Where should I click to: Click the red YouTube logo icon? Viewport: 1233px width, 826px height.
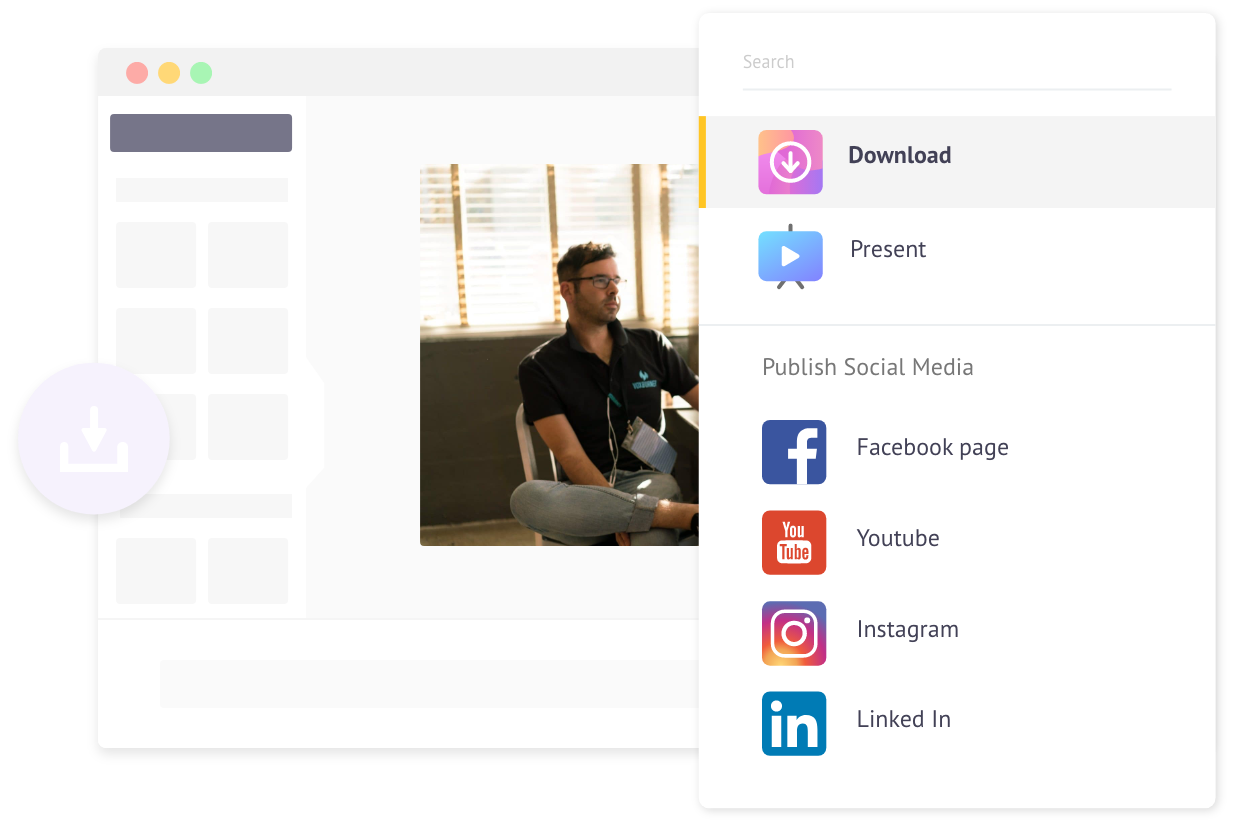794,542
